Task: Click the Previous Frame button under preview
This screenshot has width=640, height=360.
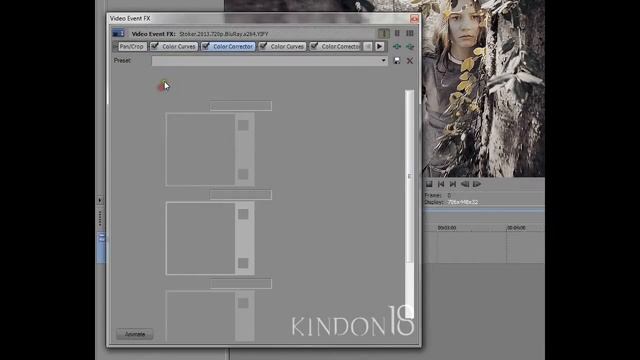Action: click(465, 184)
